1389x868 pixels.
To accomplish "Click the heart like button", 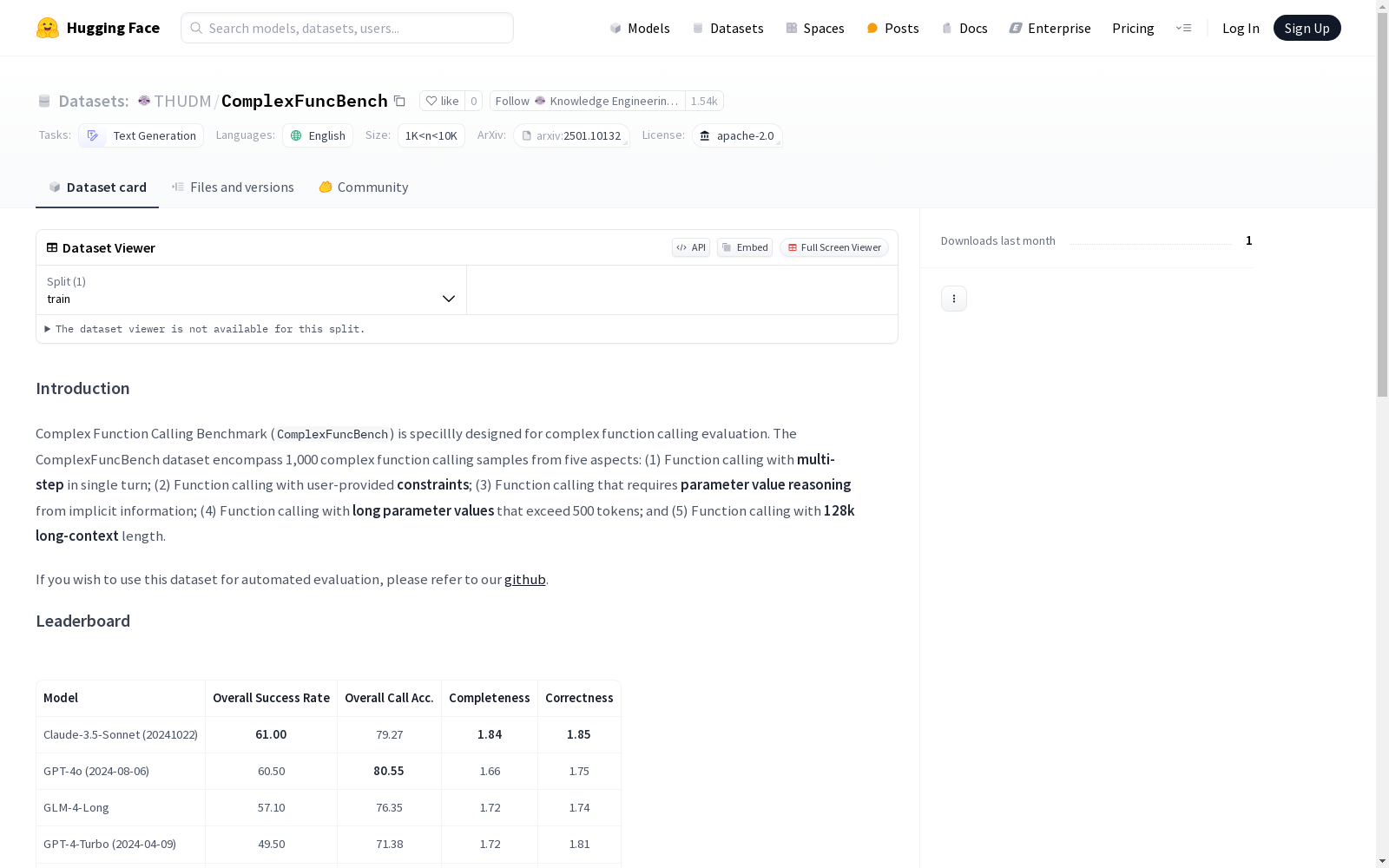I will coord(442,101).
